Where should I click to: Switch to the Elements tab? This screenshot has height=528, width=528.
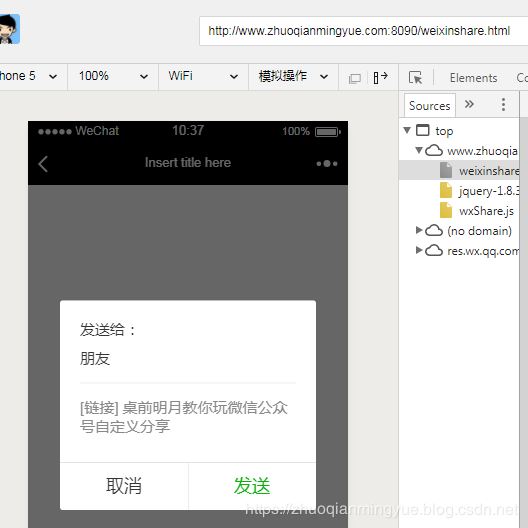[x=473, y=78]
